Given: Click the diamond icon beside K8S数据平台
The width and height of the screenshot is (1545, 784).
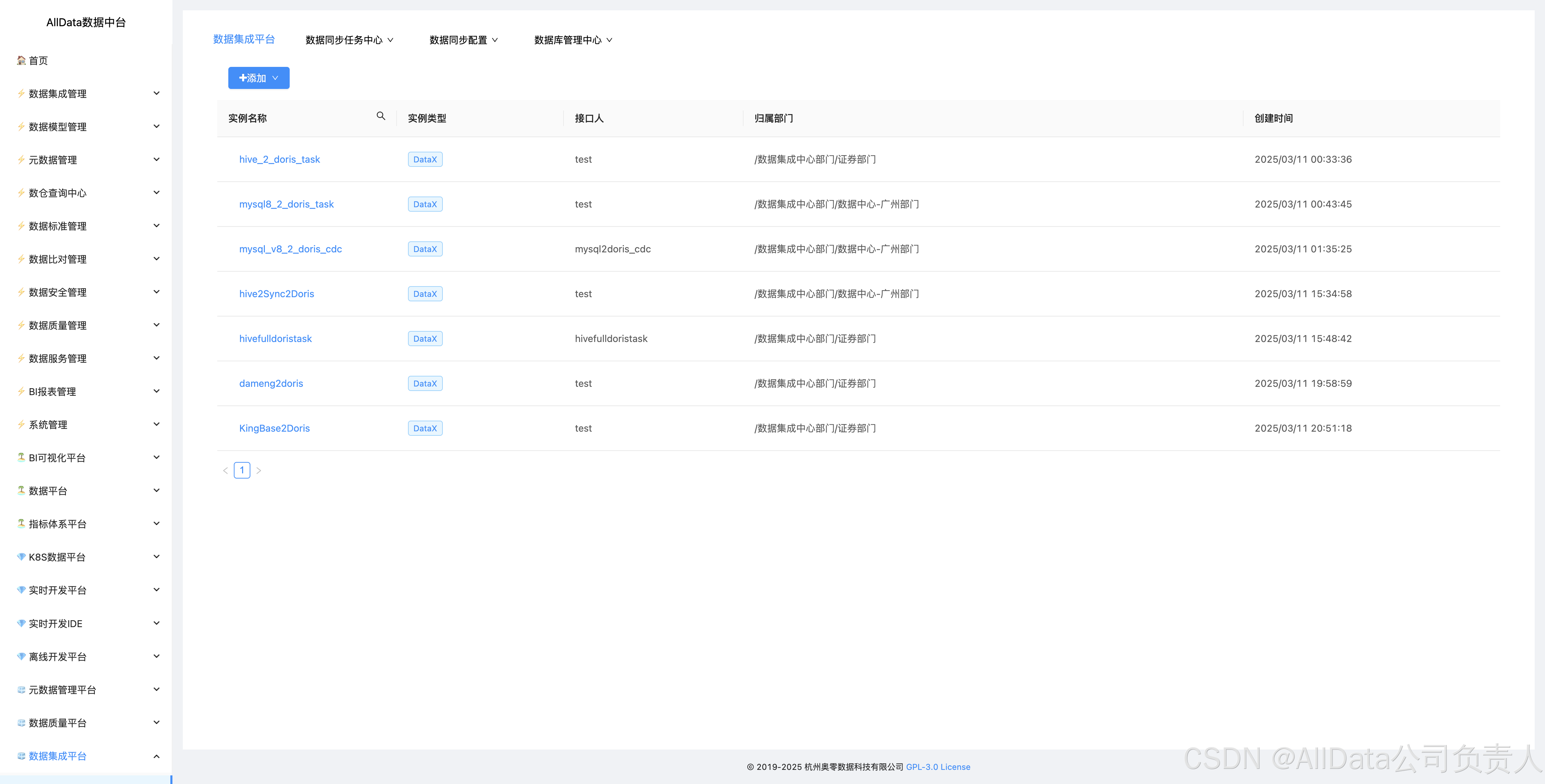Looking at the screenshot, I should tap(22, 557).
